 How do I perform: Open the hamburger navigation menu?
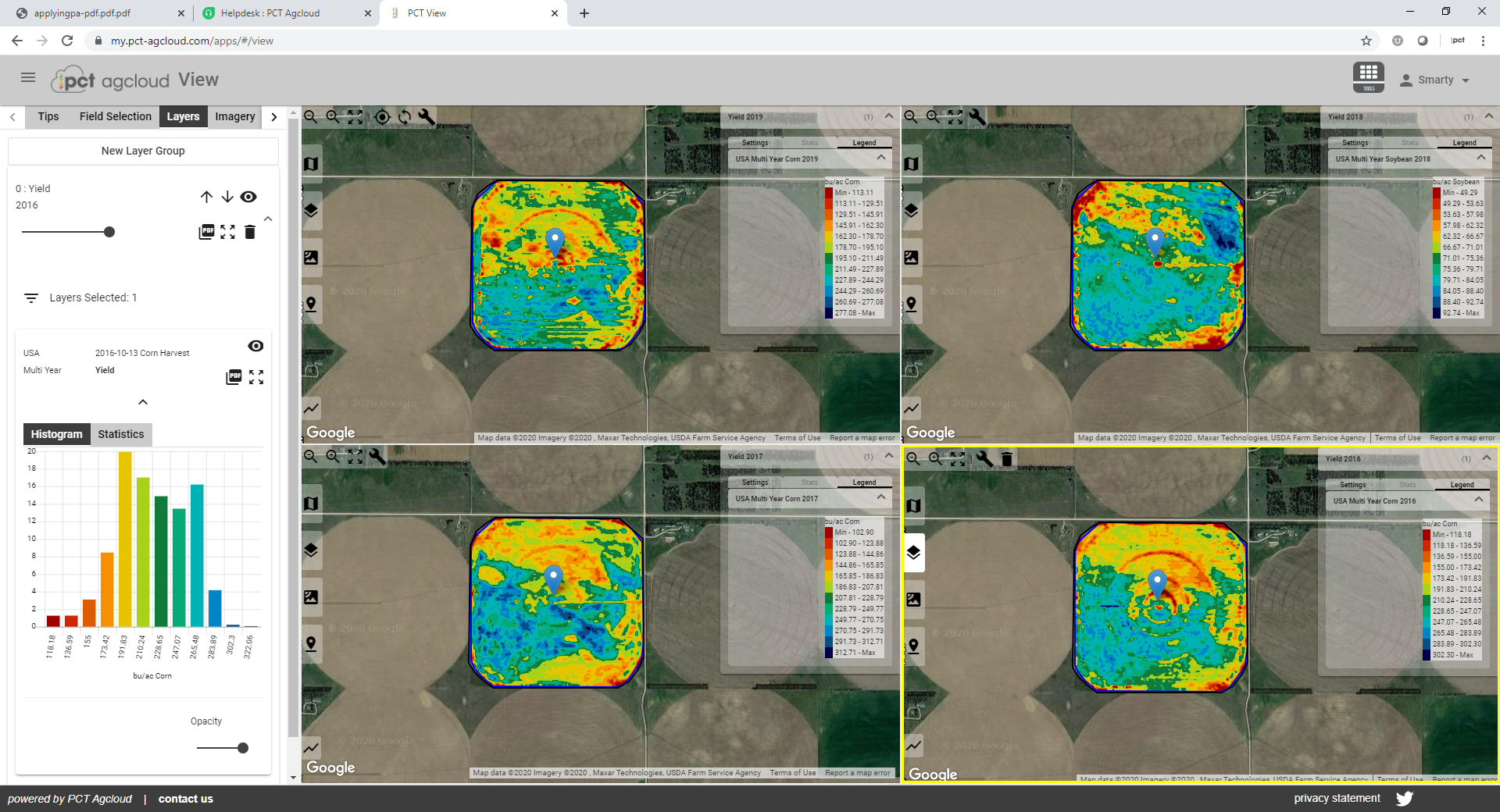[x=28, y=77]
